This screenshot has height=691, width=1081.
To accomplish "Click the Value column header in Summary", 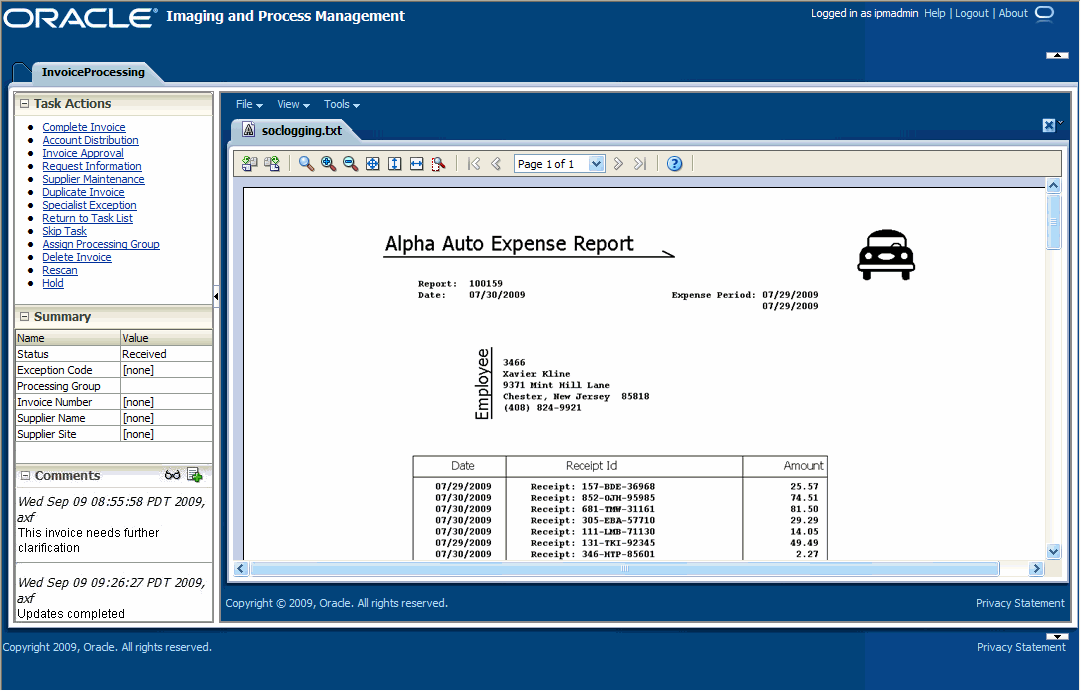I will [166, 338].
